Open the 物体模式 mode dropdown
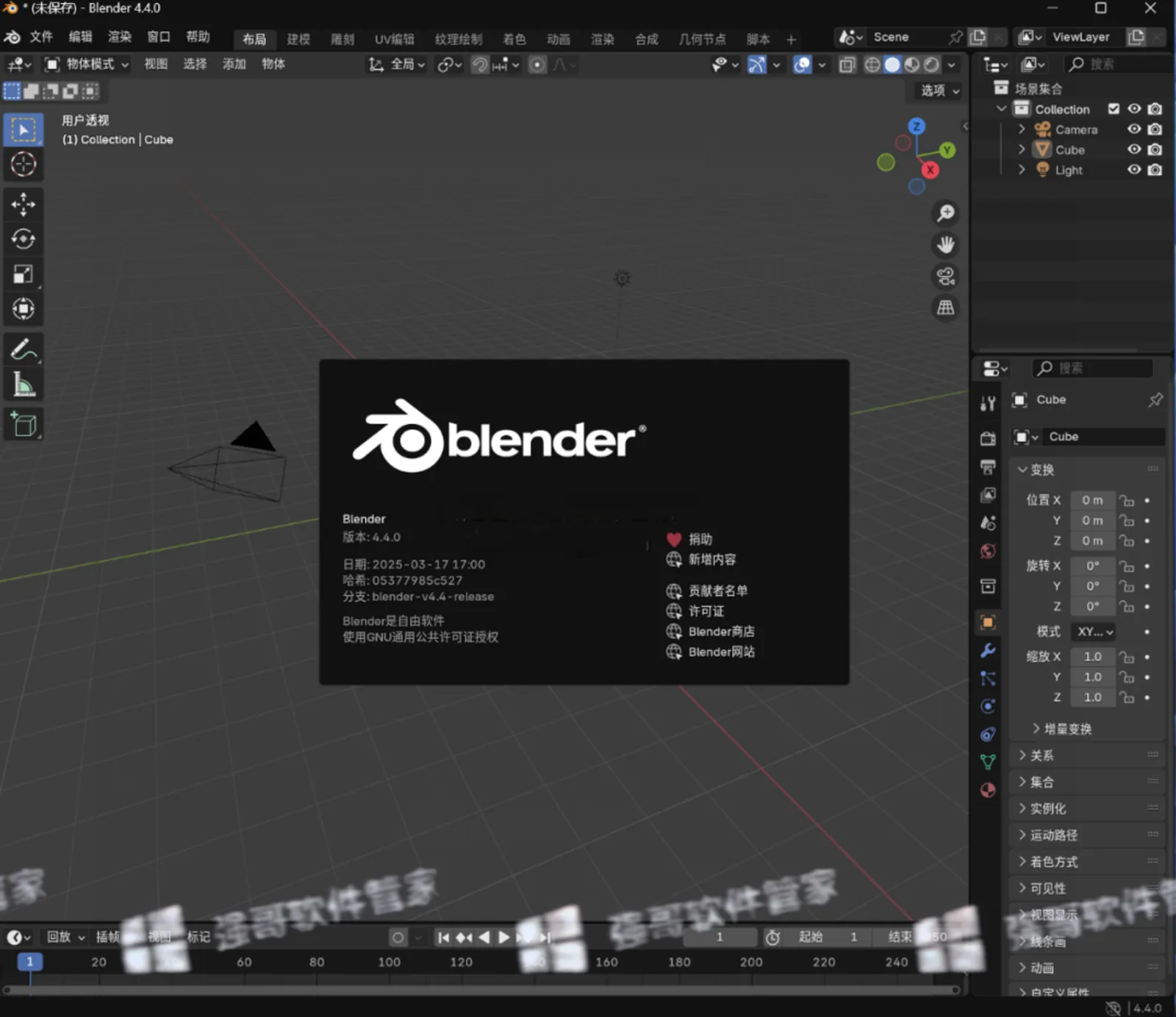1176x1017 pixels. 87,65
